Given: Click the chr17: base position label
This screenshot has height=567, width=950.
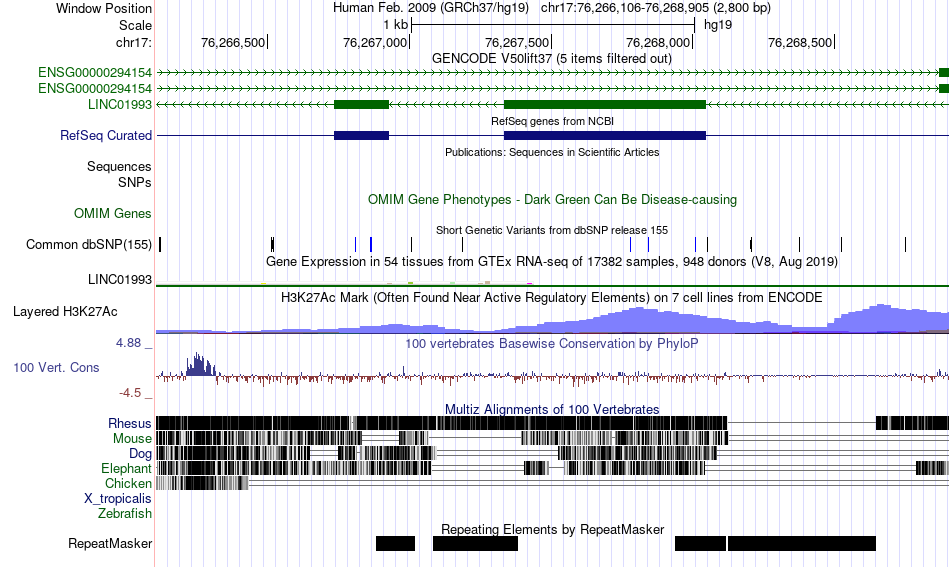Looking at the screenshot, I should pos(134,42).
